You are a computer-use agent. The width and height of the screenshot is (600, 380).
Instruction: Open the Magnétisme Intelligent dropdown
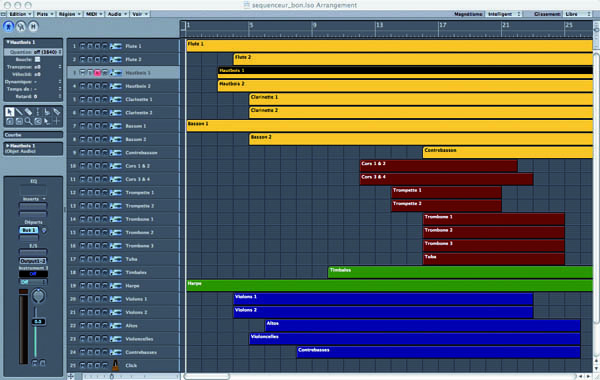504,14
